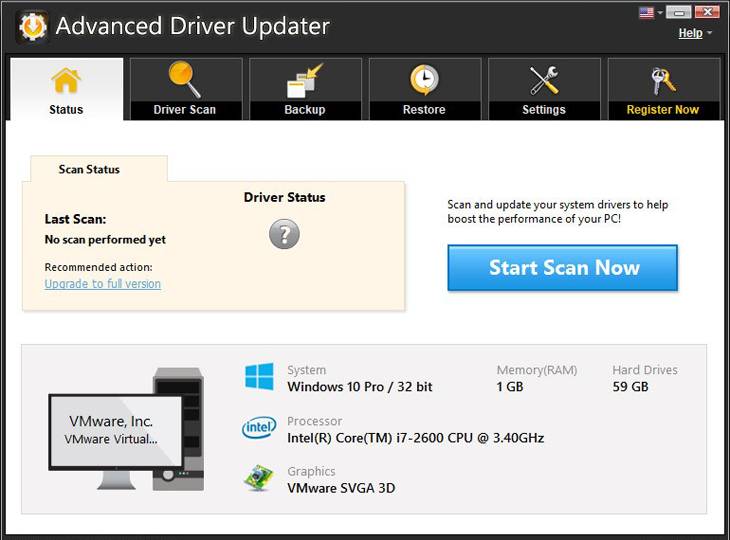Click the 'Memory(RAM)' label
Screen dimensions: 730x540
tap(537, 370)
